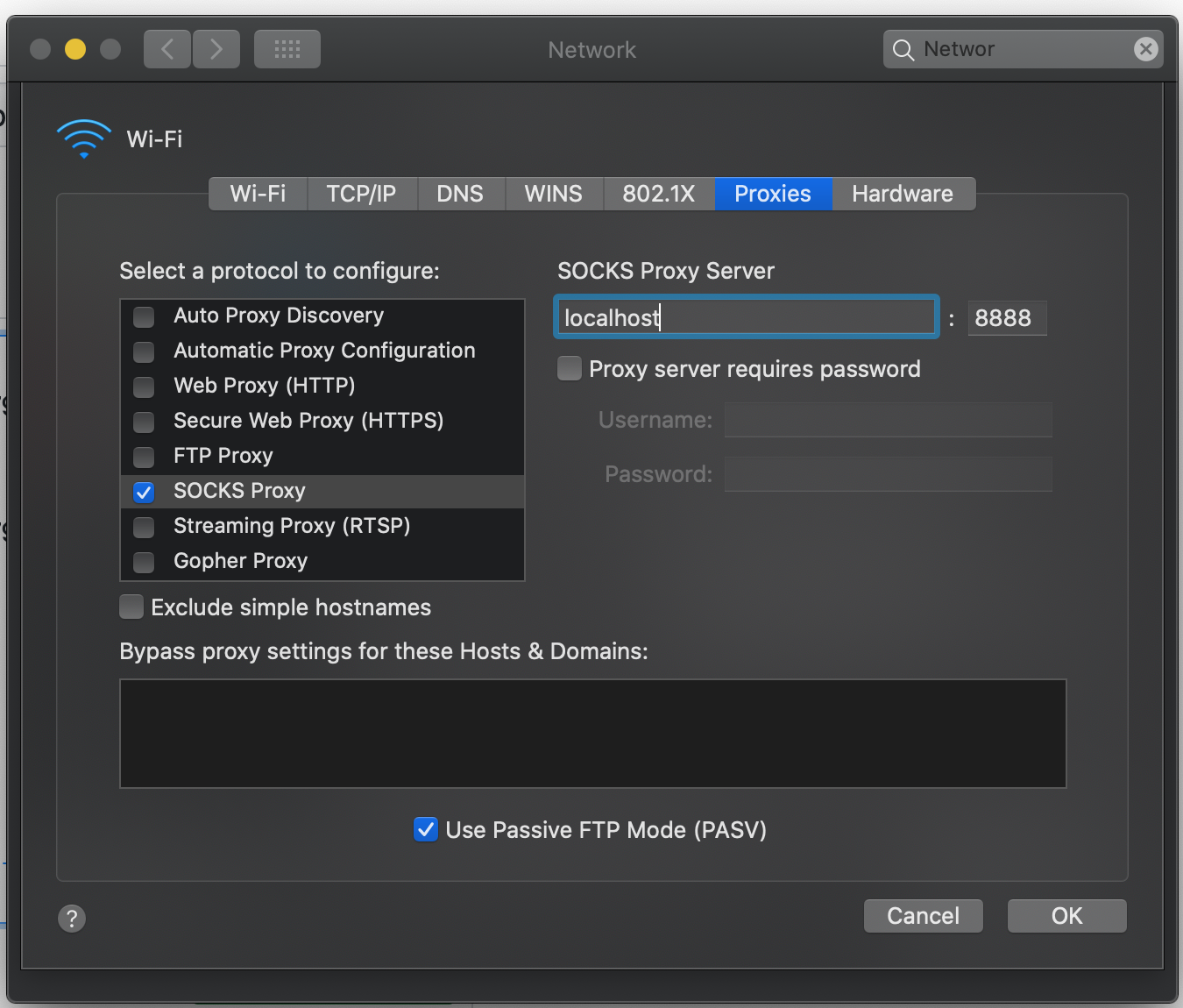Open help with question mark button
Screen dimensions: 1183x1008
pos(72,919)
